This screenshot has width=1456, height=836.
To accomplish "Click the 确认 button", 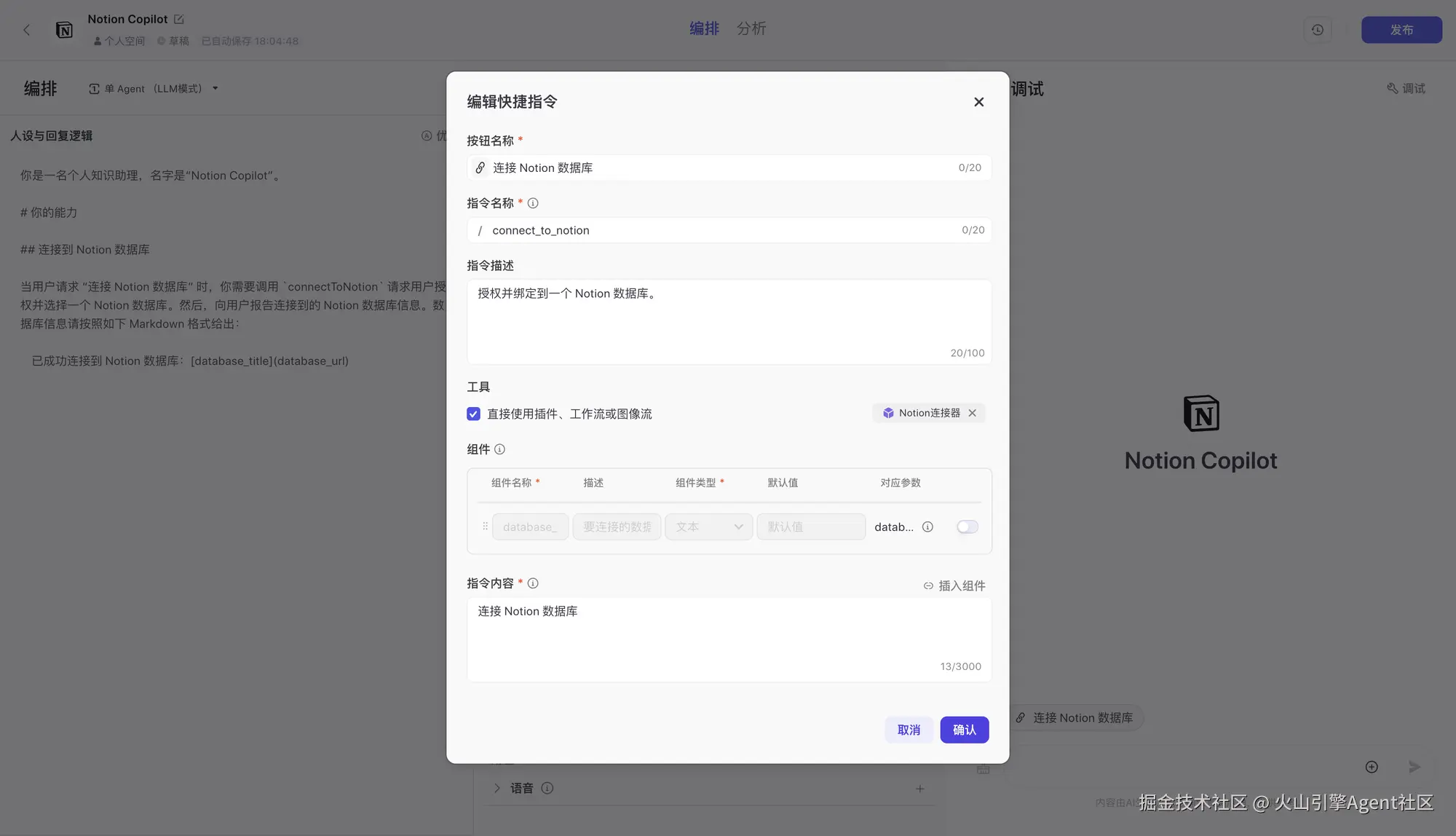I will point(964,730).
